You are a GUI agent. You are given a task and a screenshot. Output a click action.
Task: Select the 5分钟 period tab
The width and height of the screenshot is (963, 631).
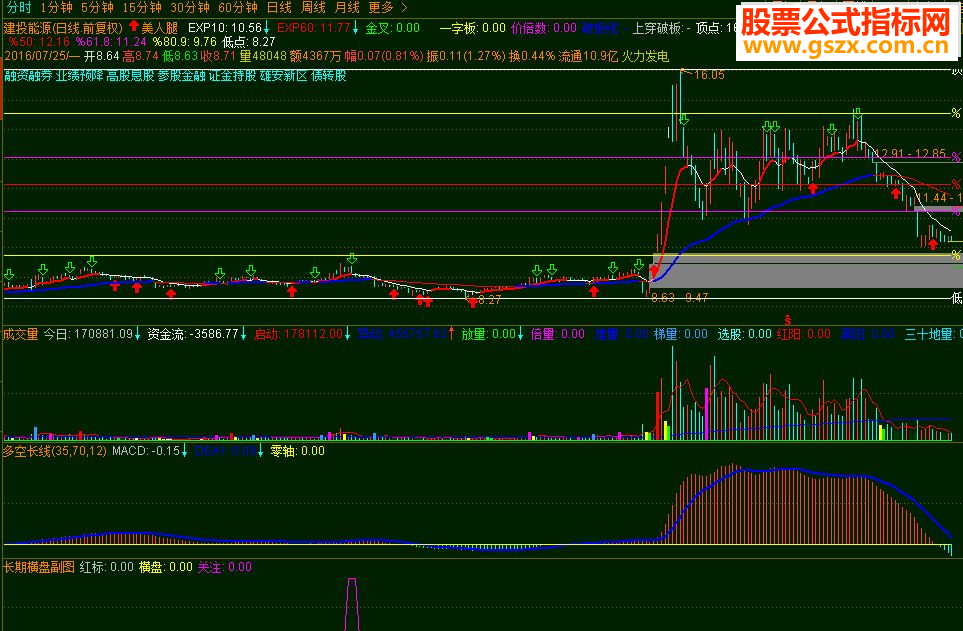[x=98, y=8]
